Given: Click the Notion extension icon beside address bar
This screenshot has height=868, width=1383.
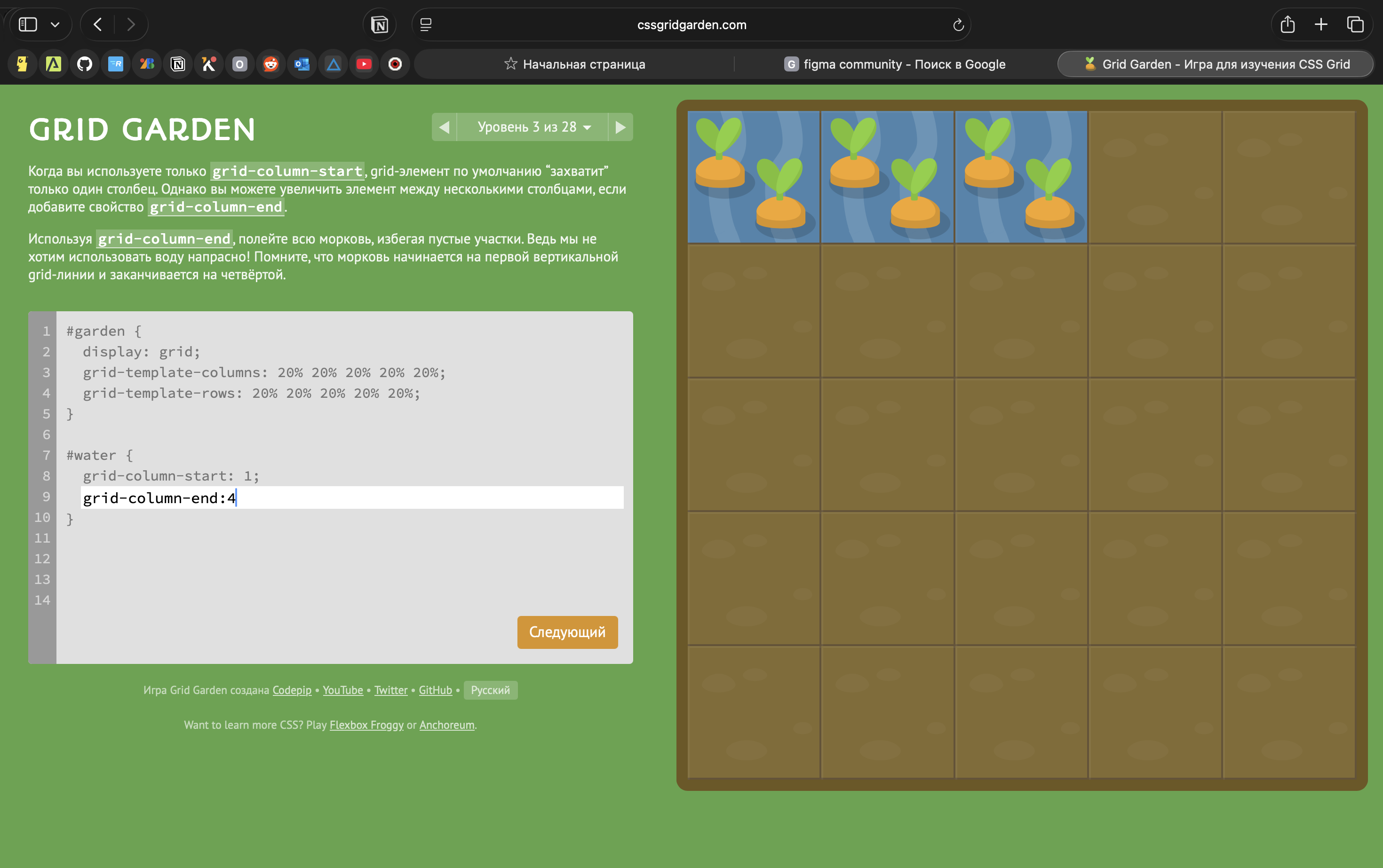Looking at the screenshot, I should (380, 24).
